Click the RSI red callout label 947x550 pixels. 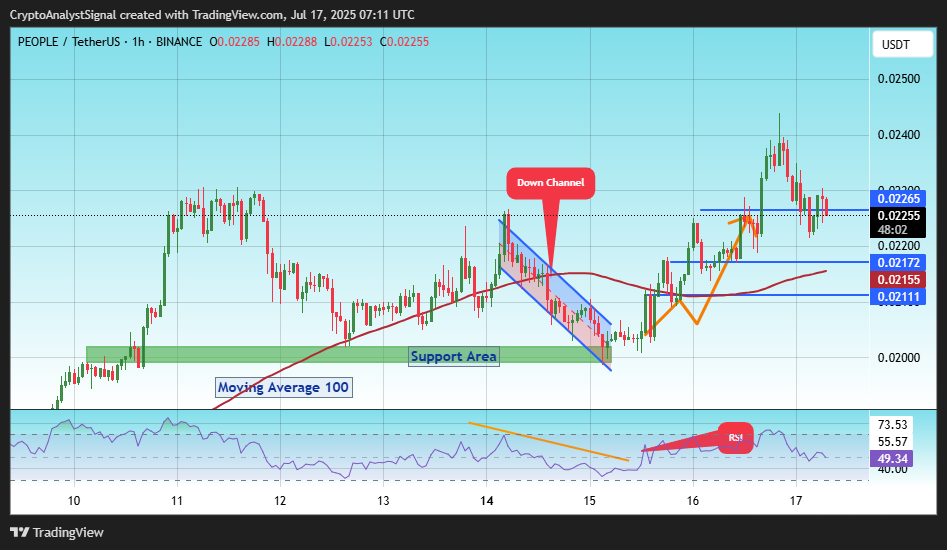pos(736,438)
